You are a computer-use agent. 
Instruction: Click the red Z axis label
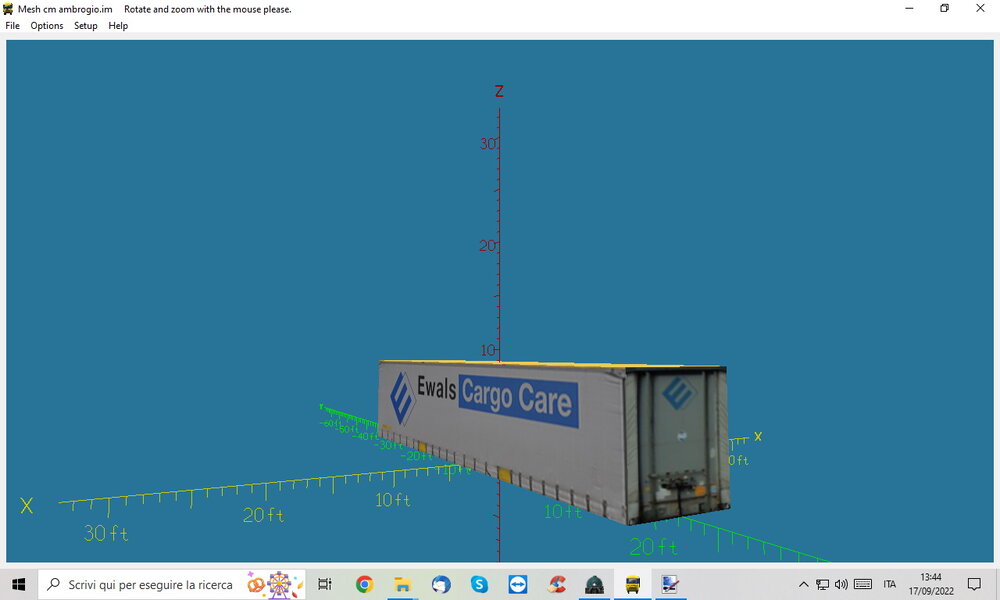point(499,91)
